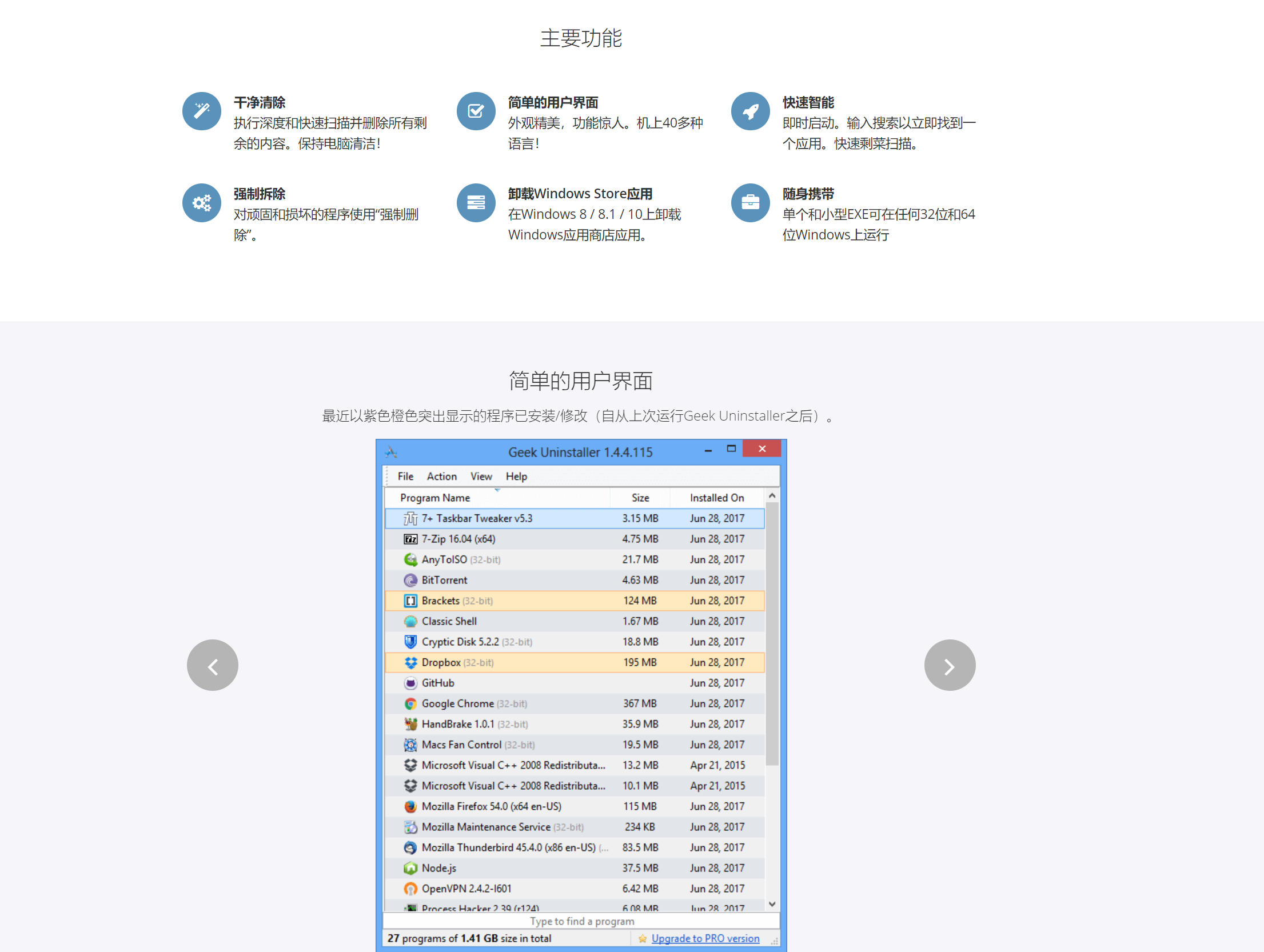This screenshot has height=952, width=1264.
Task: Click the briefcase portable feature icon
Action: coord(750,202)
